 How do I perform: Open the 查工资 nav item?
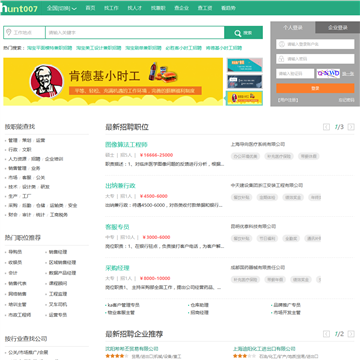pyautogui.click(x=205, y=8)
